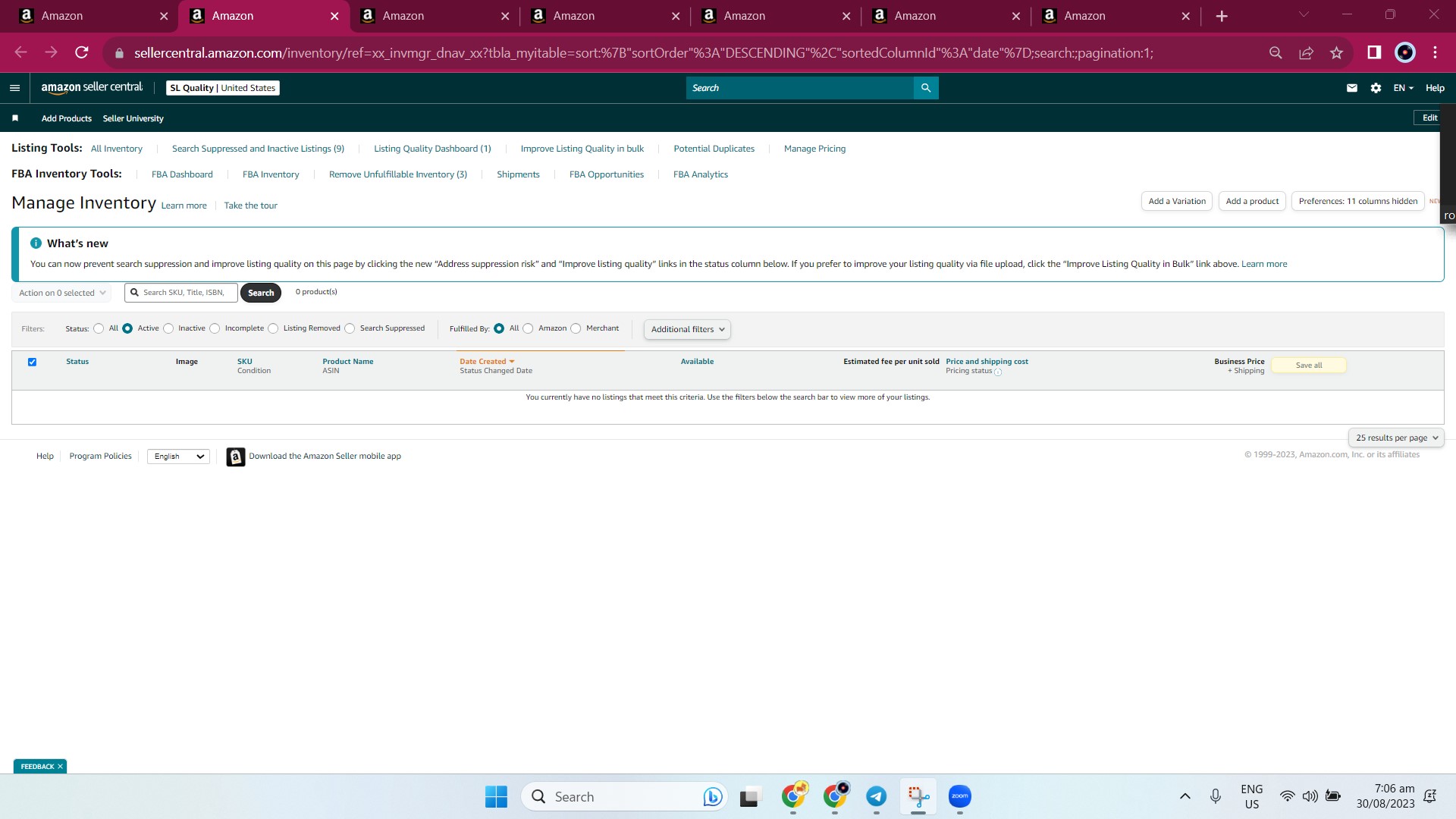Open the FBA Inventory tool link
The height and width of the screenshot is (819, 1456).
point(271,175)
